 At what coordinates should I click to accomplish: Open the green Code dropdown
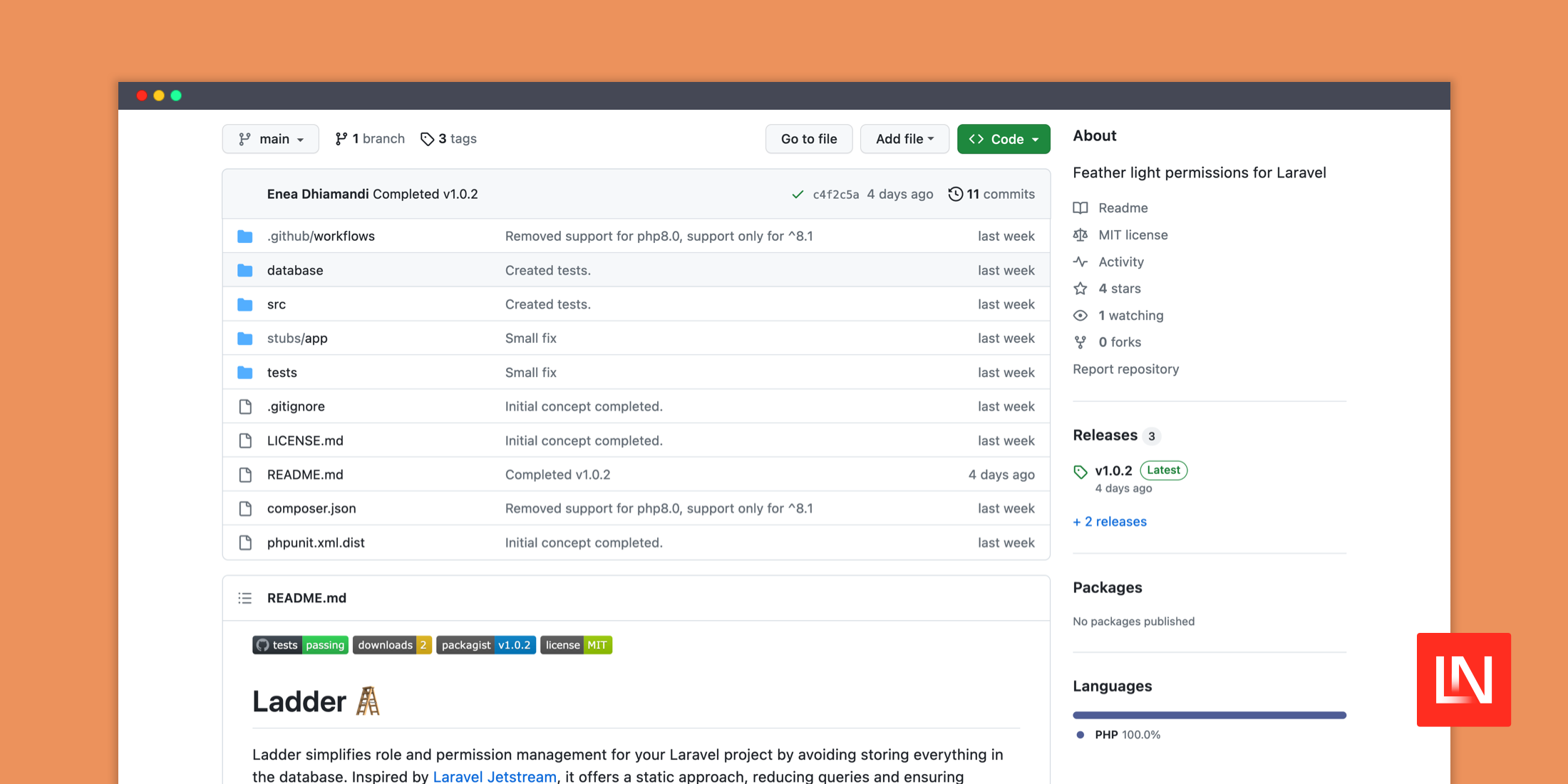[1003, 139]
